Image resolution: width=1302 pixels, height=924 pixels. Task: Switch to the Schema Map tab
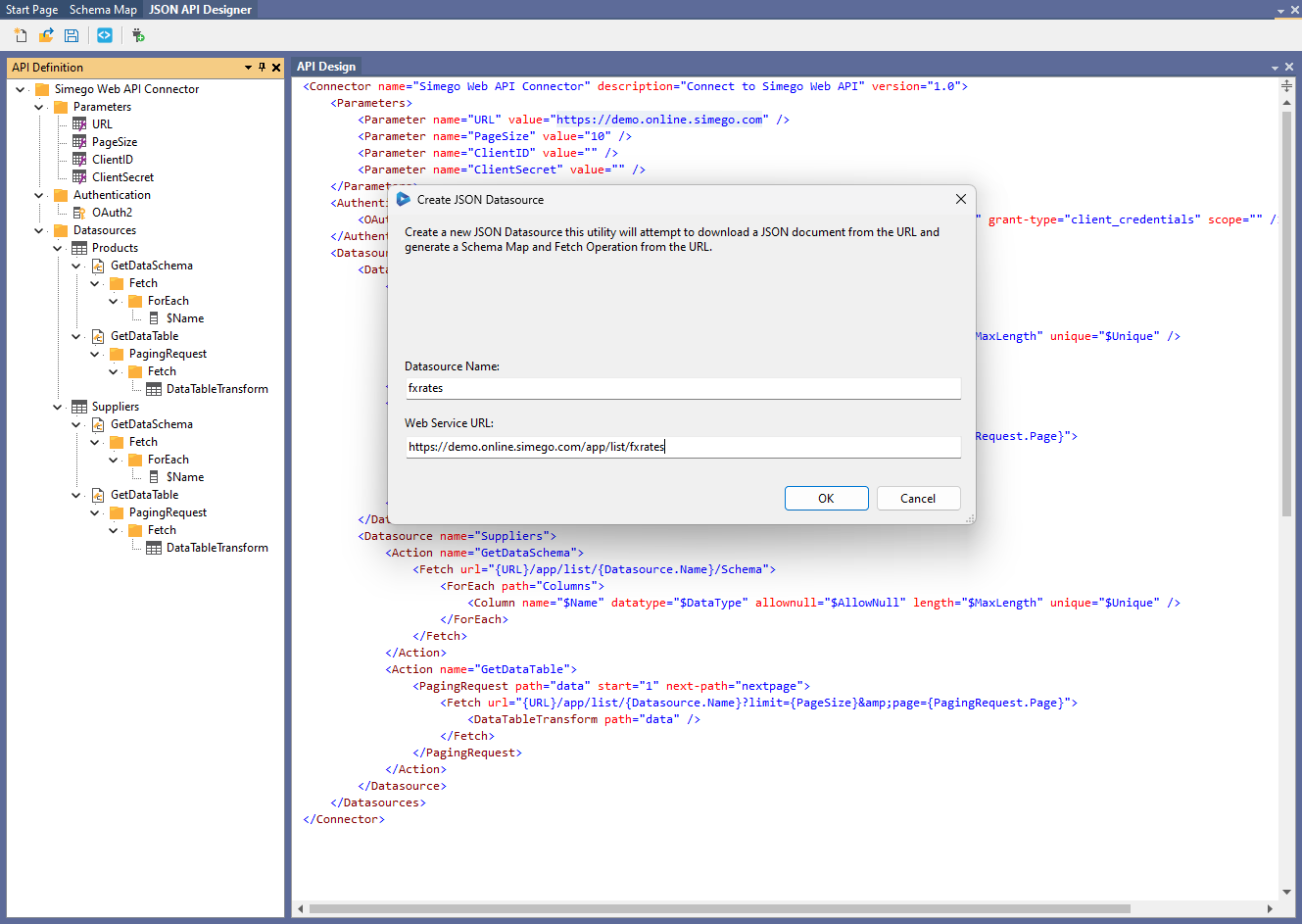click(x=103, y=9)
